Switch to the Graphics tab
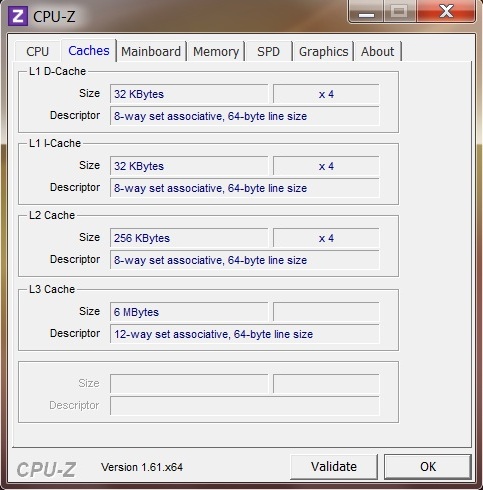Screen dimensions: 483x490 323,52
